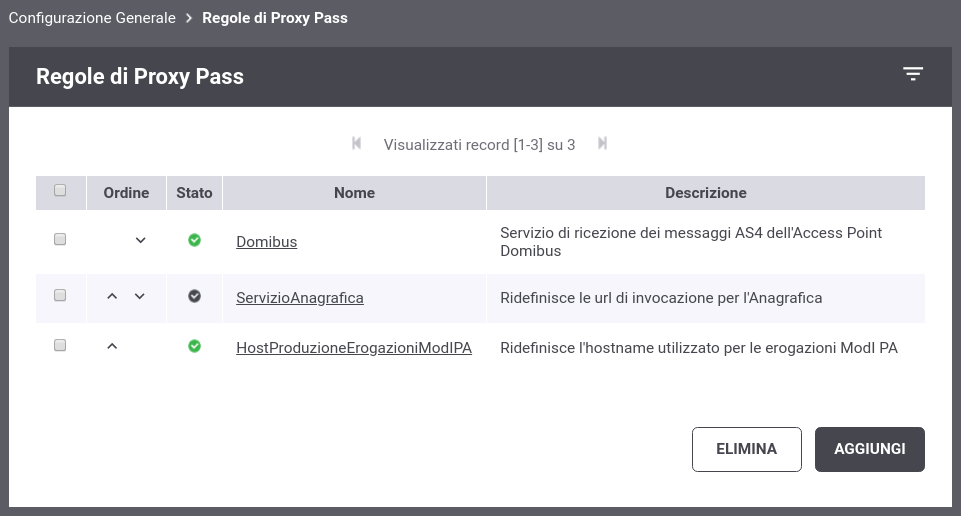Select all rules with header checkbox
The height and width of the screenshot is (516, 961).
pos(60,190)
